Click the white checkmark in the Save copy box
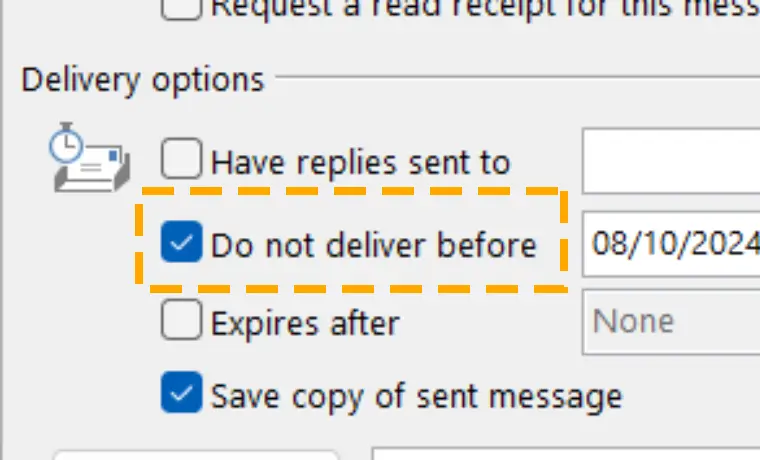760x460 pixels. pos(181,393)
